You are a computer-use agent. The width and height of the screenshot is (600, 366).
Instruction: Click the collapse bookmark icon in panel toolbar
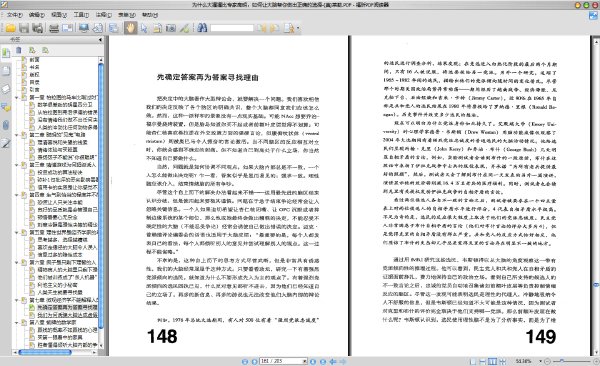(46, 50)
